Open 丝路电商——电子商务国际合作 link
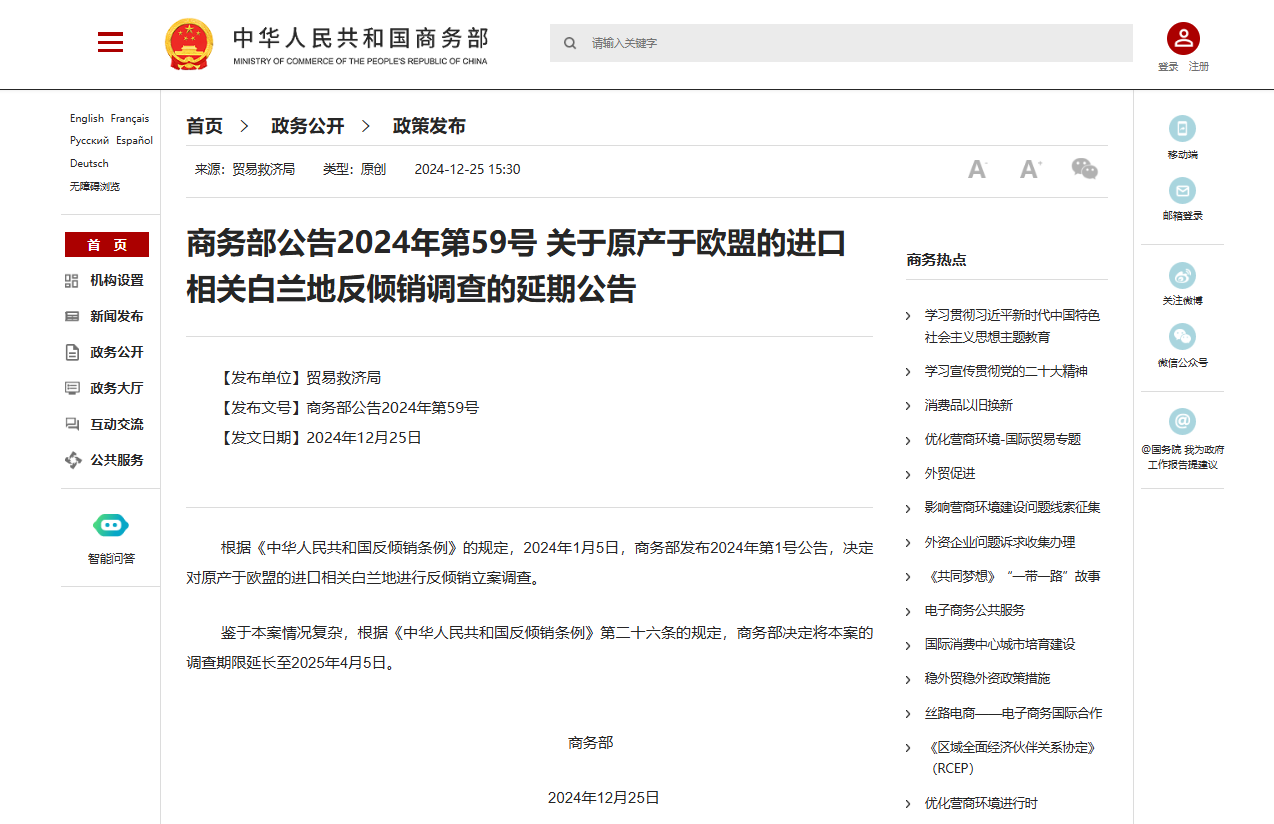Image resolution: width=1274 pixels, height=824 pixels. [1013, 713]
